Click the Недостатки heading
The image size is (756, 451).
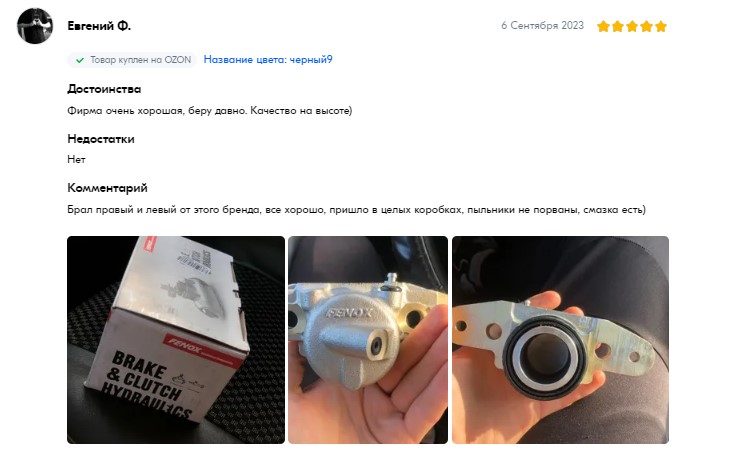[x=101, y=139]
